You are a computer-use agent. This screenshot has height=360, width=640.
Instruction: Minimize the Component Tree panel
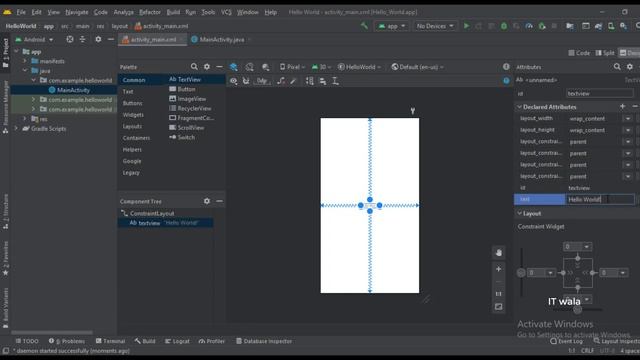[x=220, y=201]
